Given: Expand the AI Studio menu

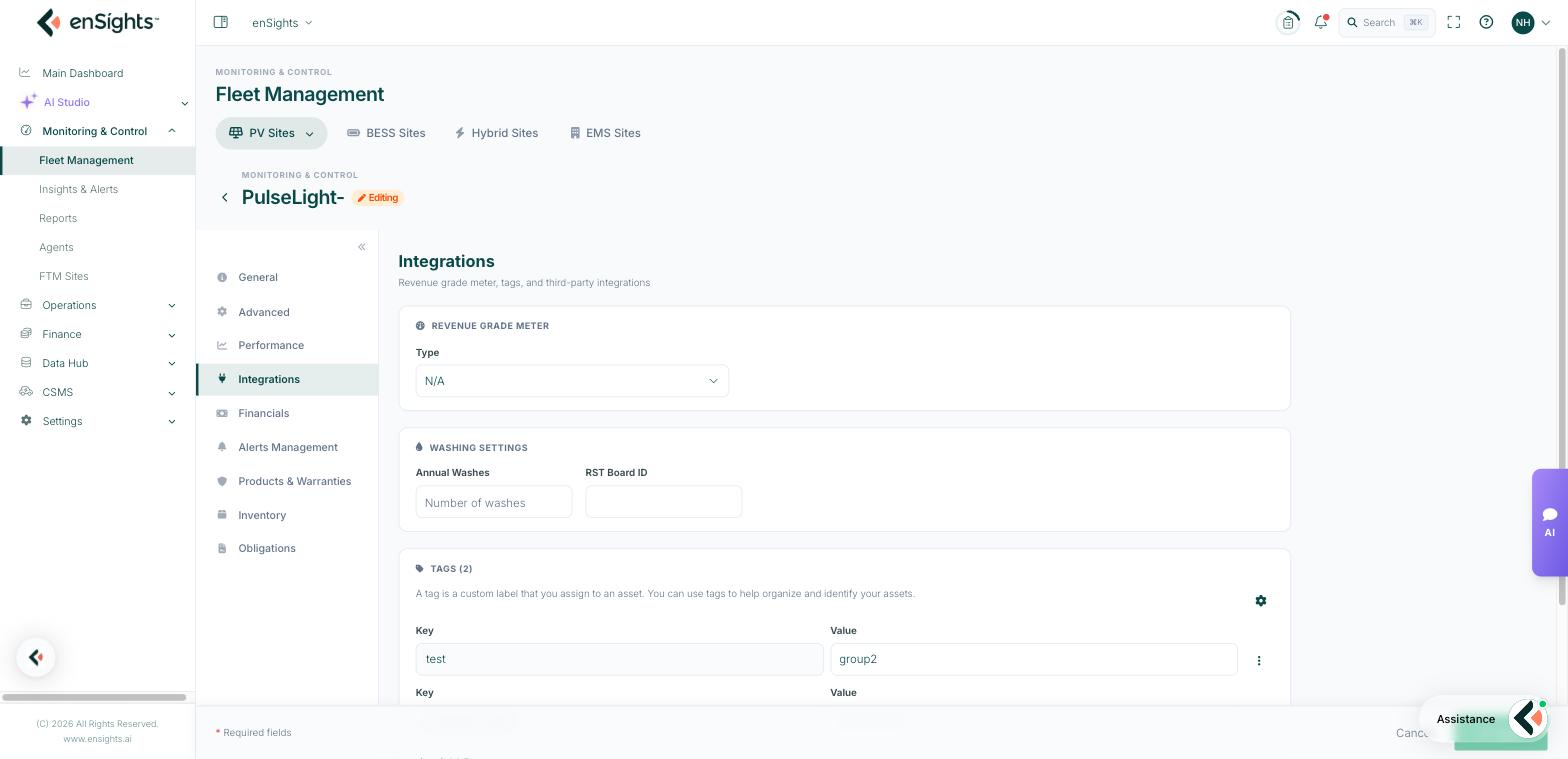Looking at the screenshot, I should 184,102.
